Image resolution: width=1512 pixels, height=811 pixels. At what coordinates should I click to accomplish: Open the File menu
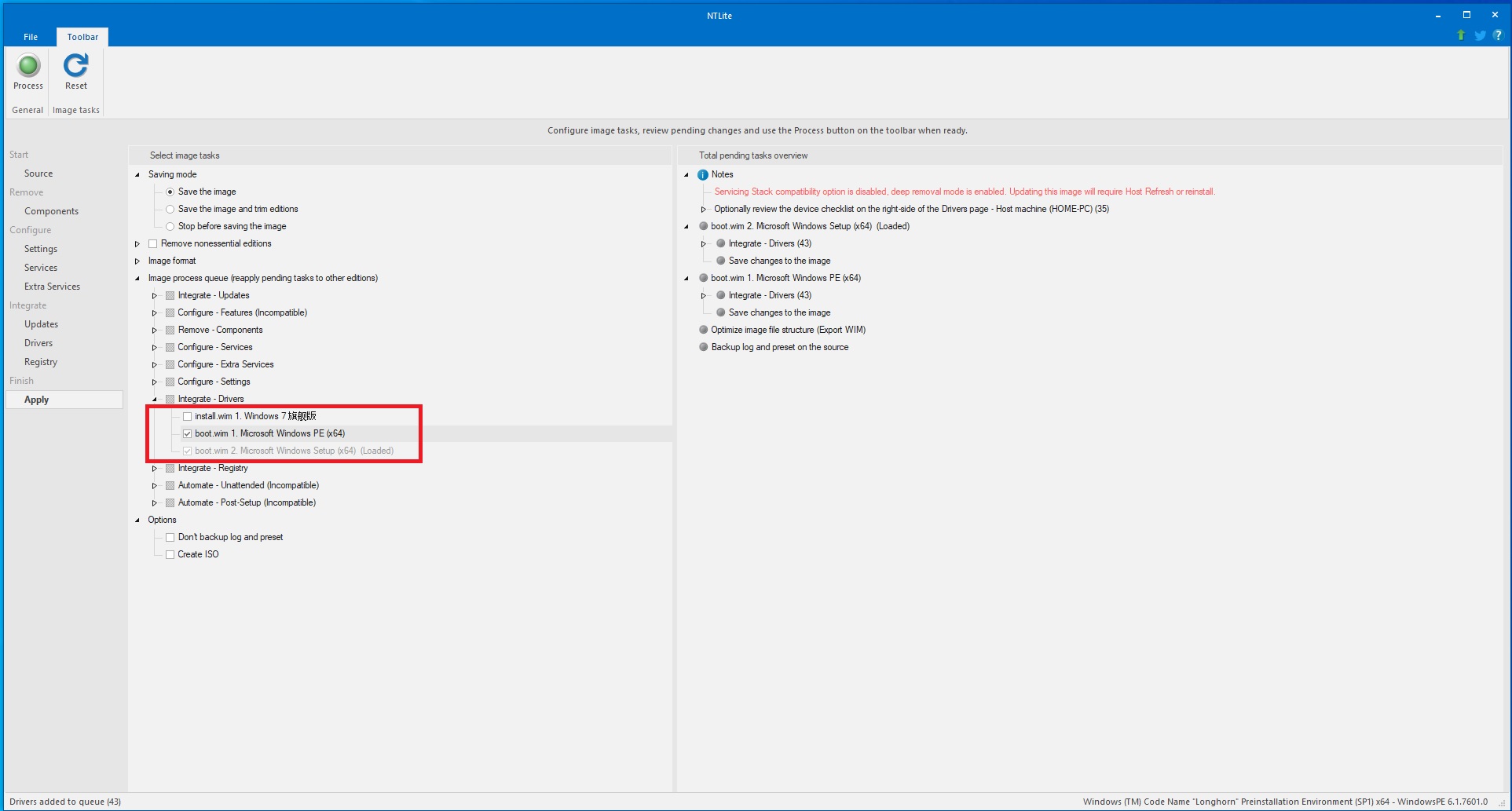31,37
